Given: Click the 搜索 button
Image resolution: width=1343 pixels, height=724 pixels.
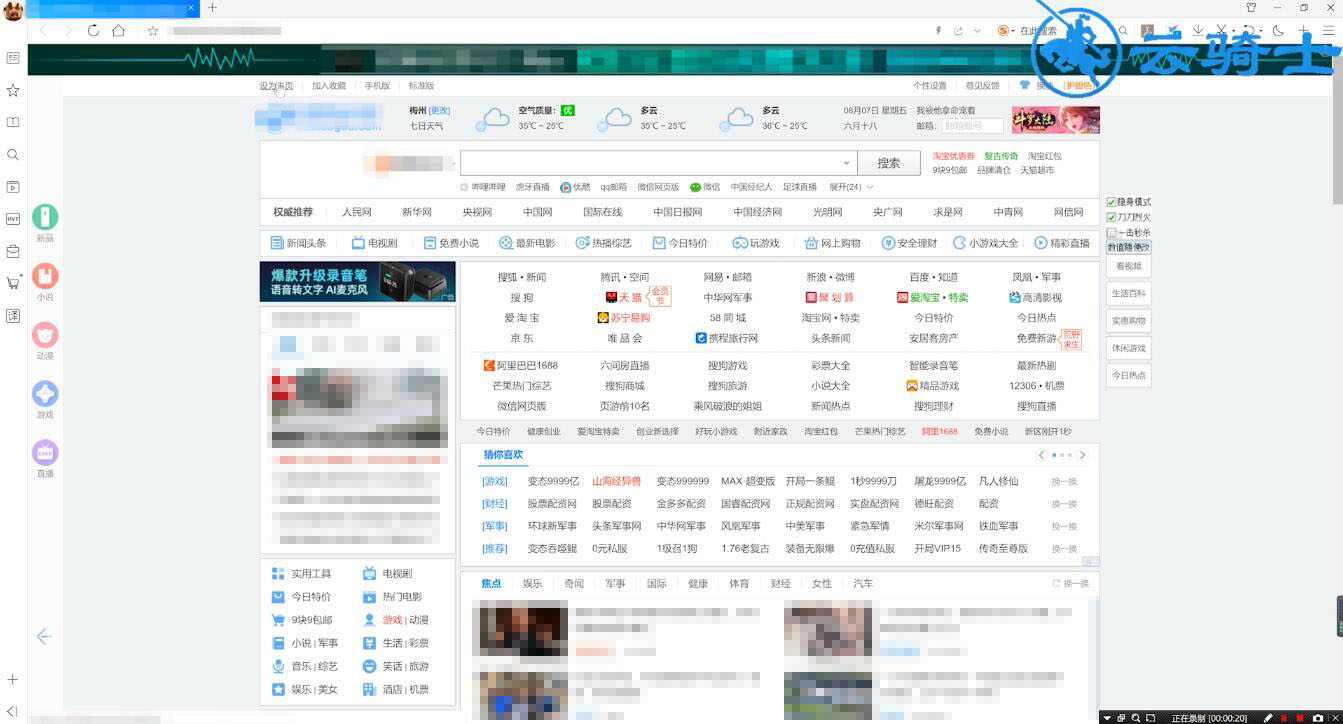Looking at the screenshot, I should click(889, 163).
